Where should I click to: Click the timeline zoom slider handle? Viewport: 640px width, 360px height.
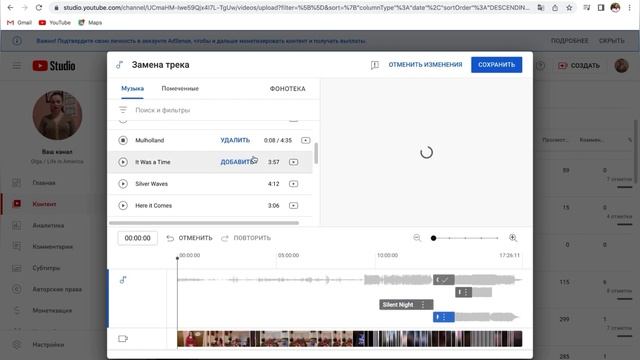[x=433, y=238]
